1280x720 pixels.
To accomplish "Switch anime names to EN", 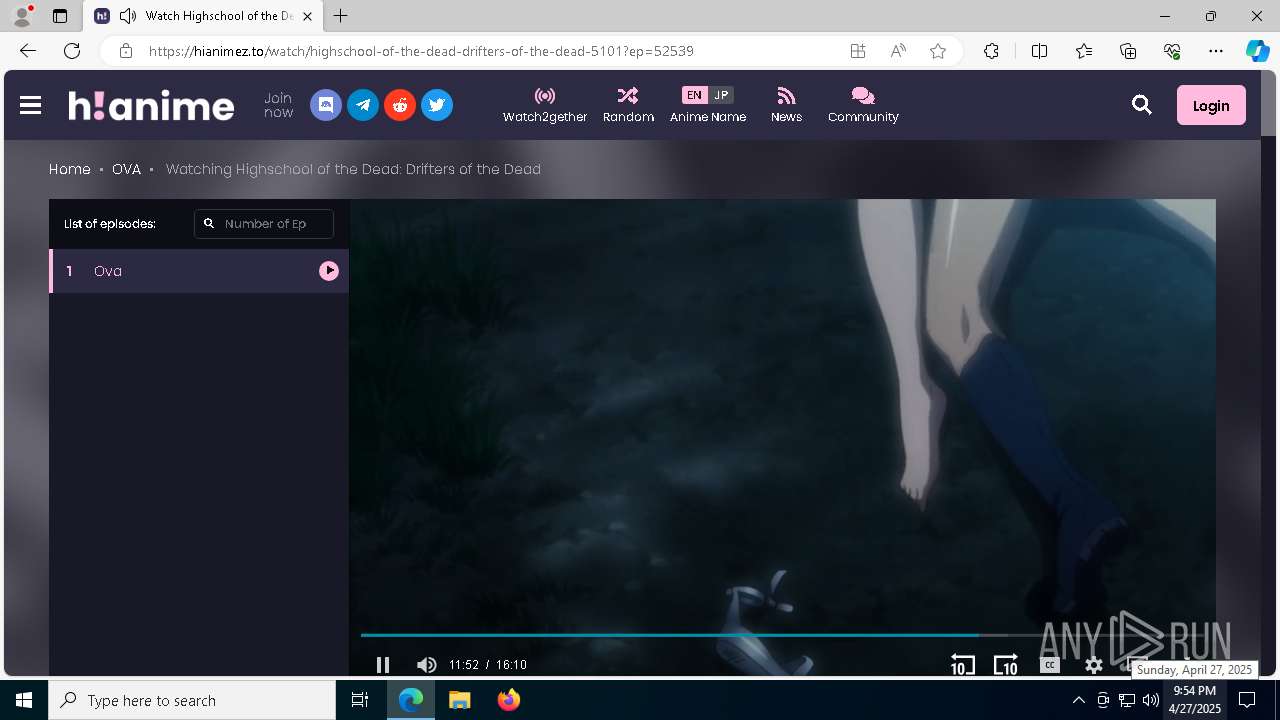I will coord(694,95).
